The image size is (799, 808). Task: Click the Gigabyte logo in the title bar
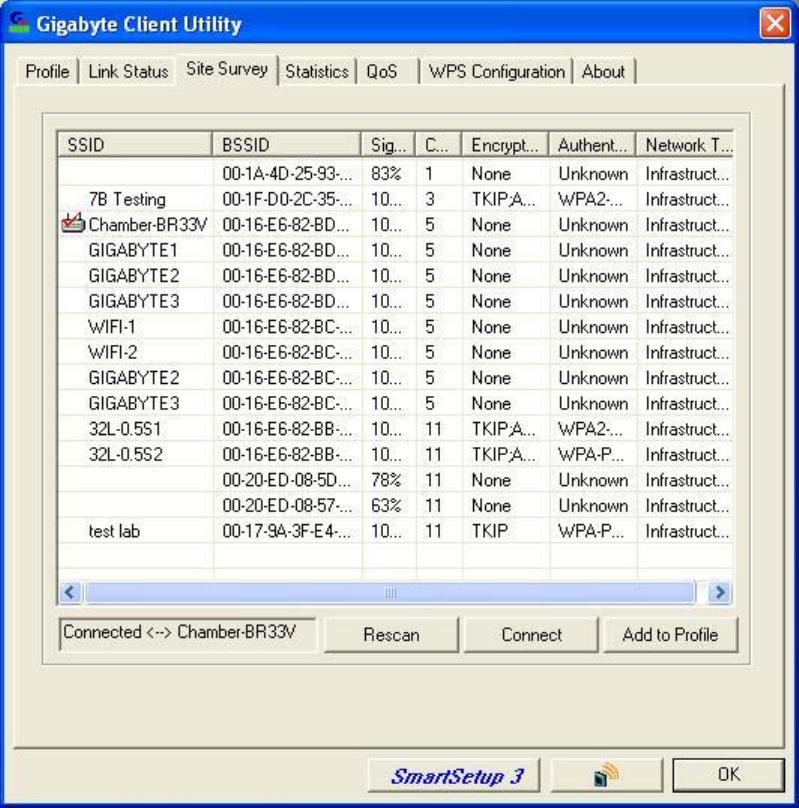[19, 23]
